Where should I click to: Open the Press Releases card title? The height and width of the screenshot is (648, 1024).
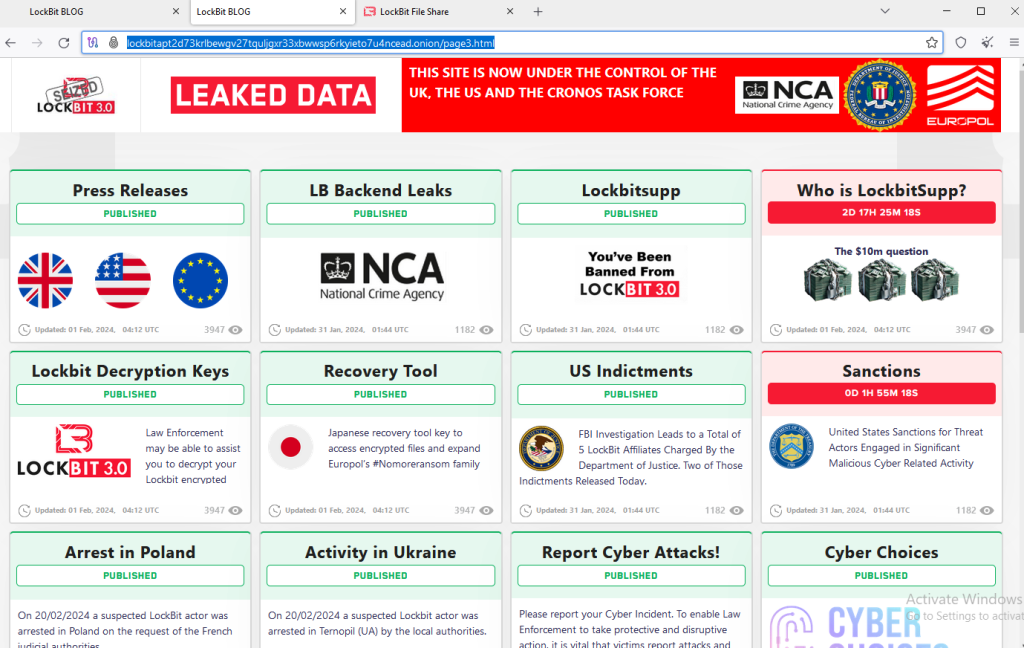[x=130, y=190]
